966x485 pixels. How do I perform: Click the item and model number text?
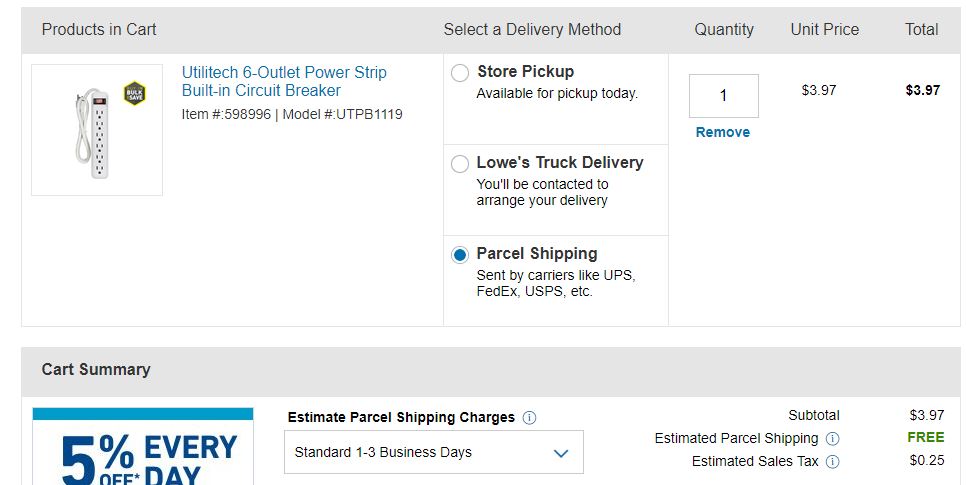point(292,114)
